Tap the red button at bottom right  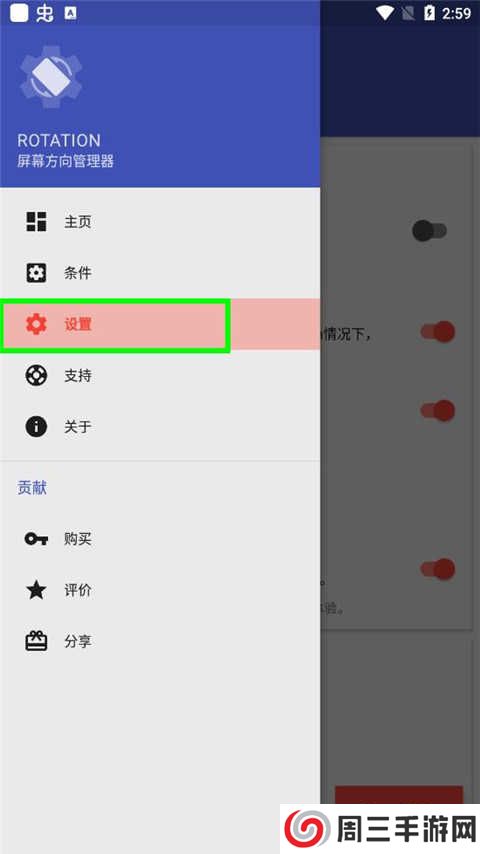point(399,795)
